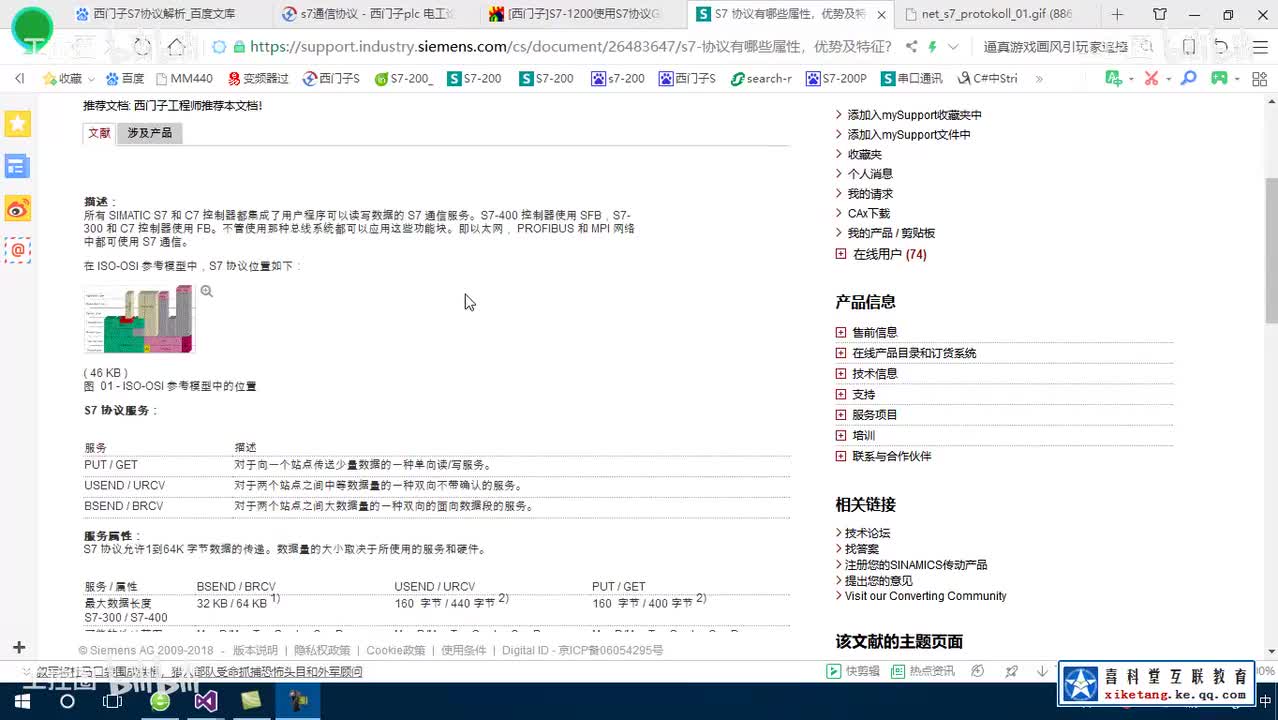Go to the browser home page icon
1278x720 pixels.
[176, 47]
